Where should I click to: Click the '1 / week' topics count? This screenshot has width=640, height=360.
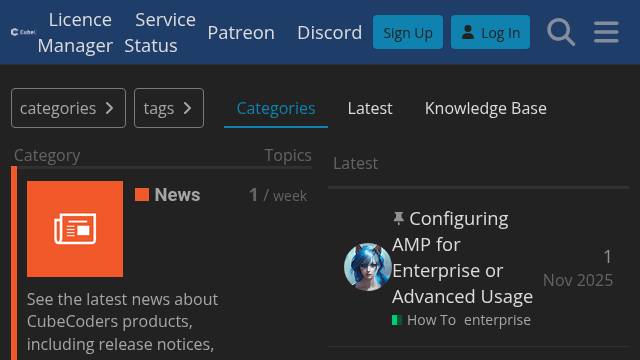pyautogui.click(x=278, y=195)
